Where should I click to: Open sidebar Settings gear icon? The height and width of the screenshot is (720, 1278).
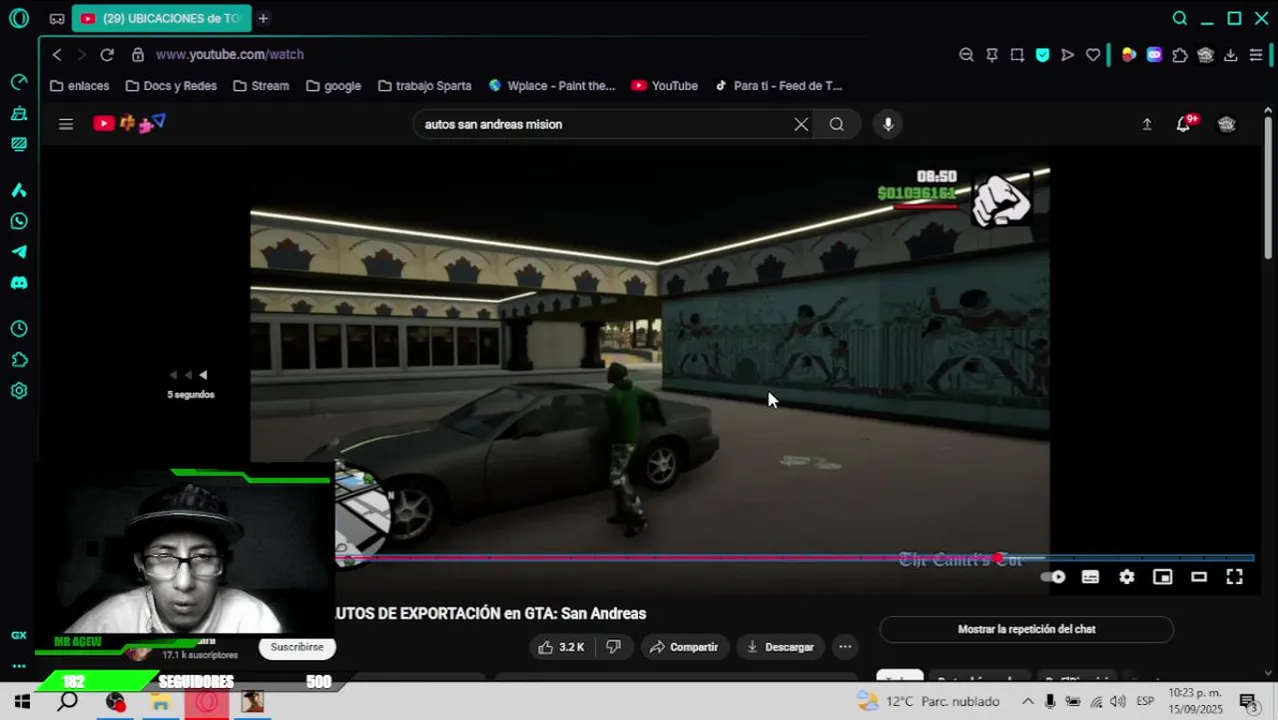point(18,391)
